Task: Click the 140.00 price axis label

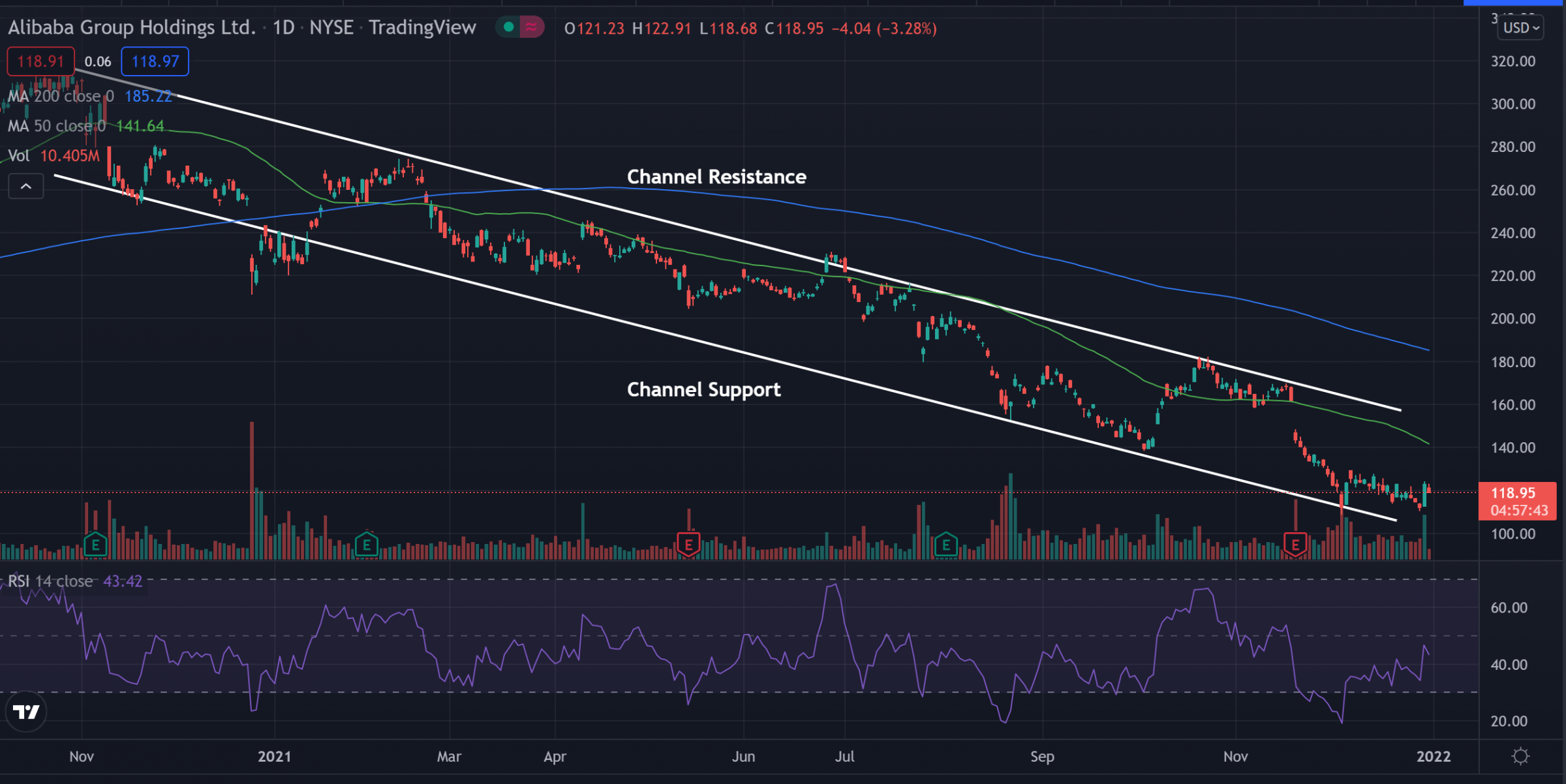Action: [1513, 448]
